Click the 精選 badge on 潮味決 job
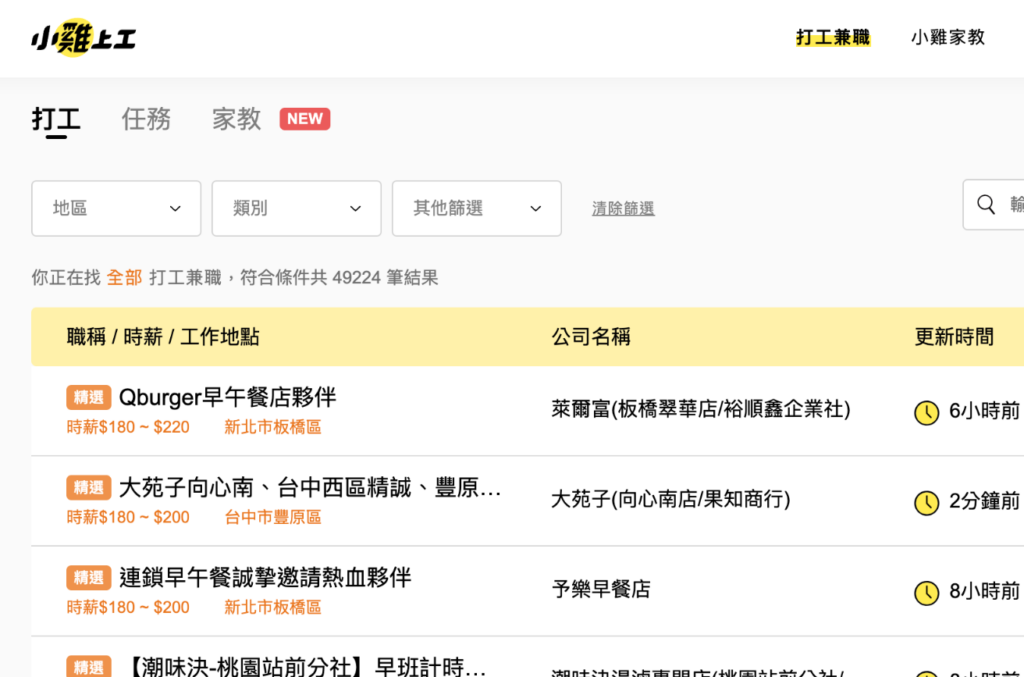The width and height of the screenshot is (1024, 677). click(88, 667)
